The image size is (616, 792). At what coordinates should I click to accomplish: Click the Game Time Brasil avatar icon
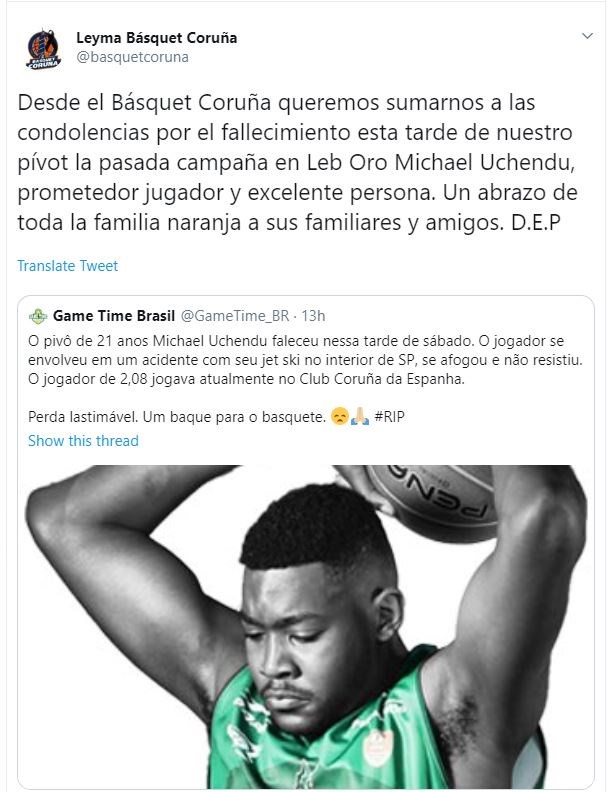click(x=38, y=316)
